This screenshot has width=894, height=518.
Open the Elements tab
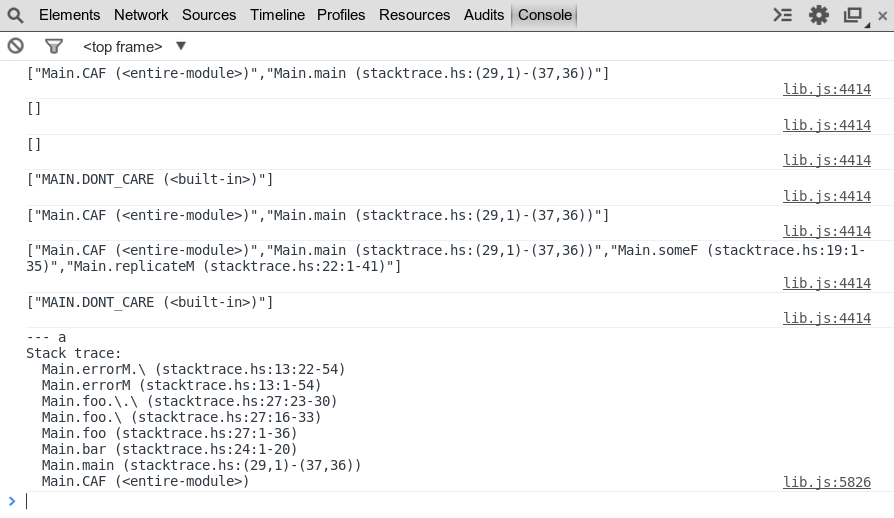click(70, 15)
